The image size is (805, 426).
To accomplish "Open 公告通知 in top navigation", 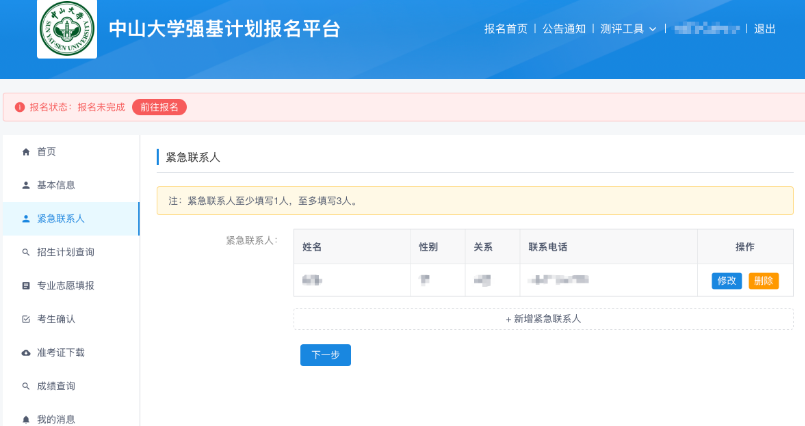I will tap(564, 29).
